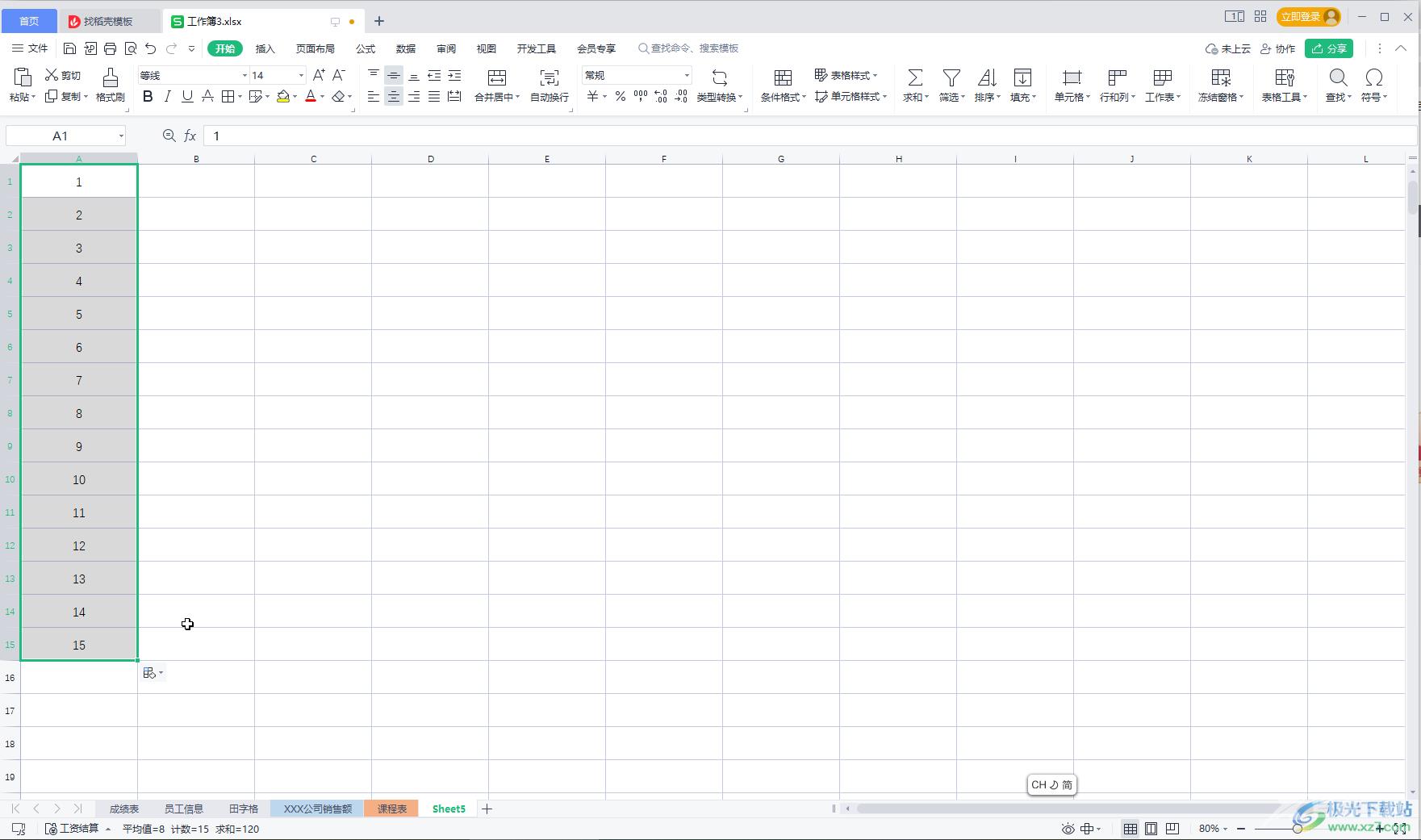The width and height of the screenshot is (1421, 840).
Task: Expand the Copy (复制) dropdown arrow
Action: [x=86, y=97]
